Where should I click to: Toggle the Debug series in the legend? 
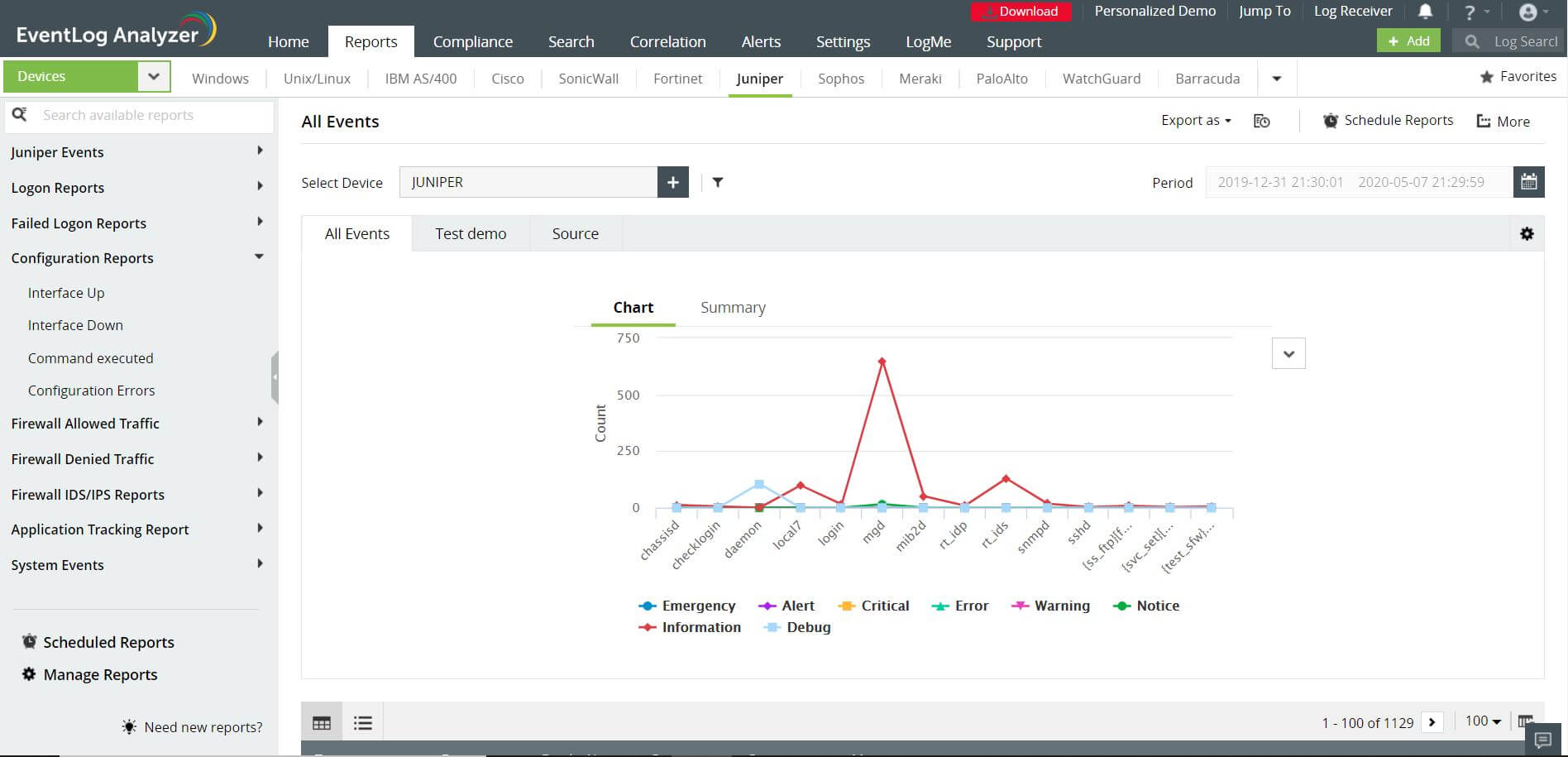797,627
